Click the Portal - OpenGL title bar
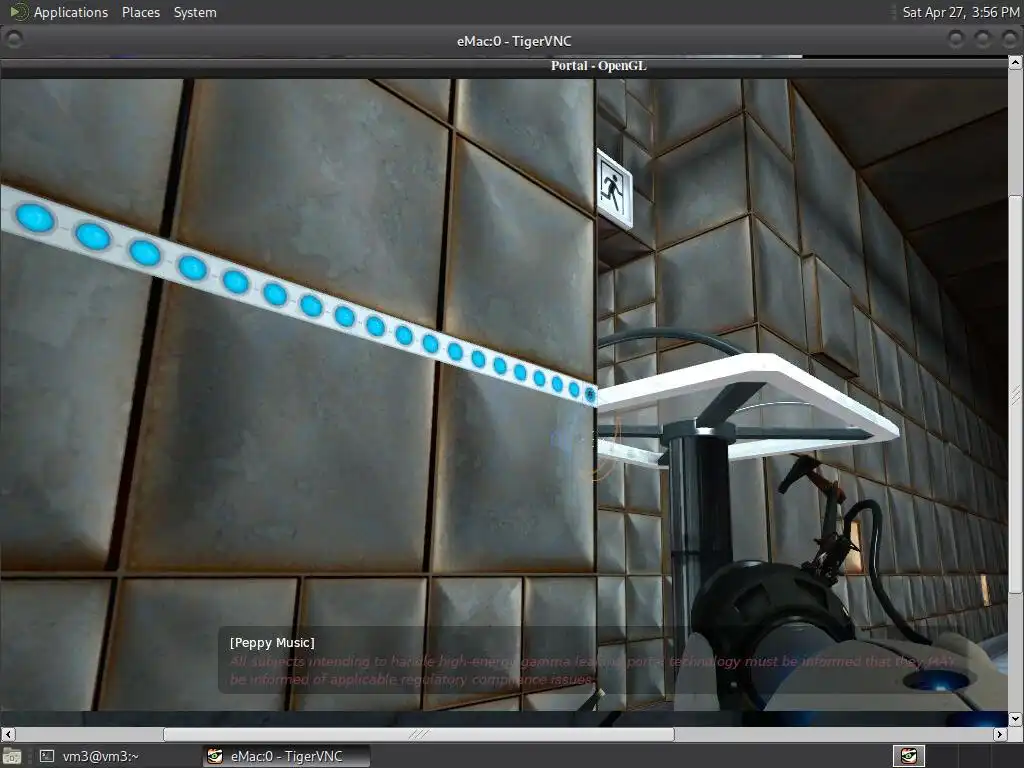The image size is (1024, 768). pyautogui.click(x=504, y=65)
